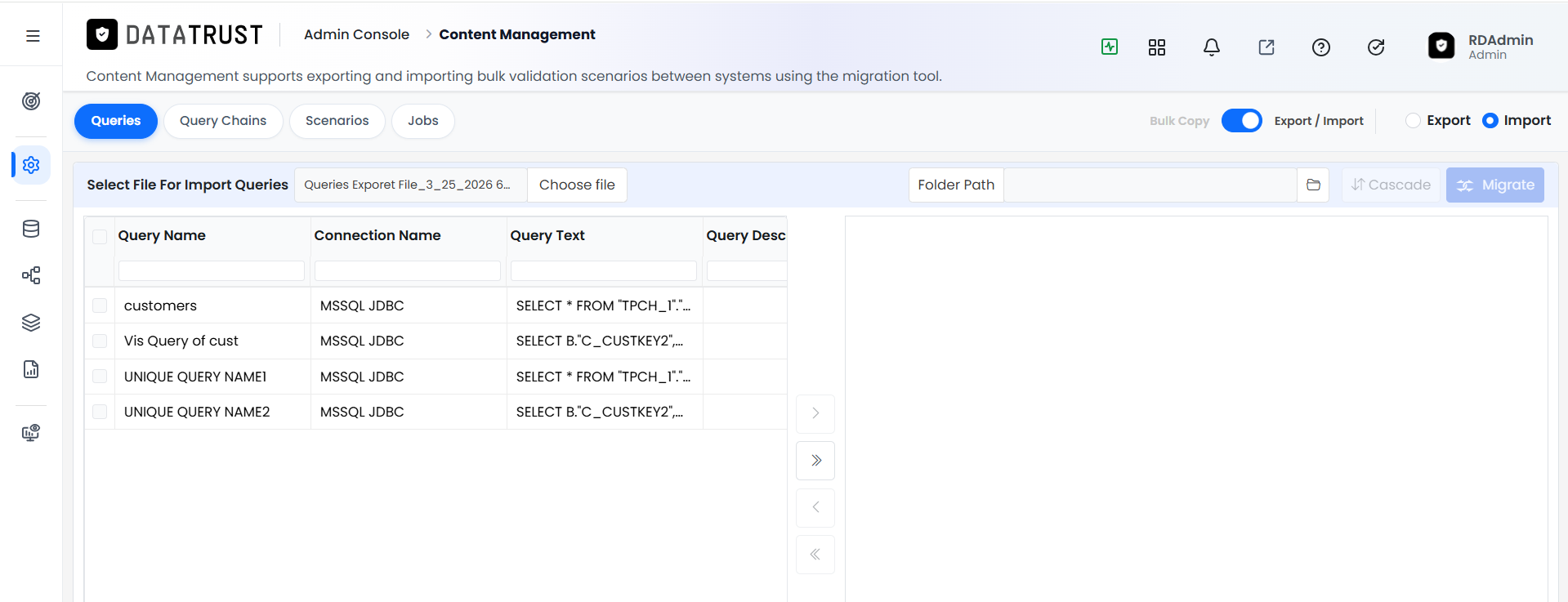Open the flow diagram sidebar icon
This screenshot has height=602, width=1568.
[31, 275]
